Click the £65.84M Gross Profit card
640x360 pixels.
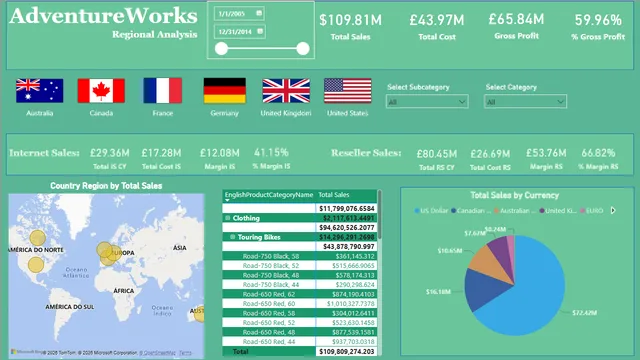516,26
